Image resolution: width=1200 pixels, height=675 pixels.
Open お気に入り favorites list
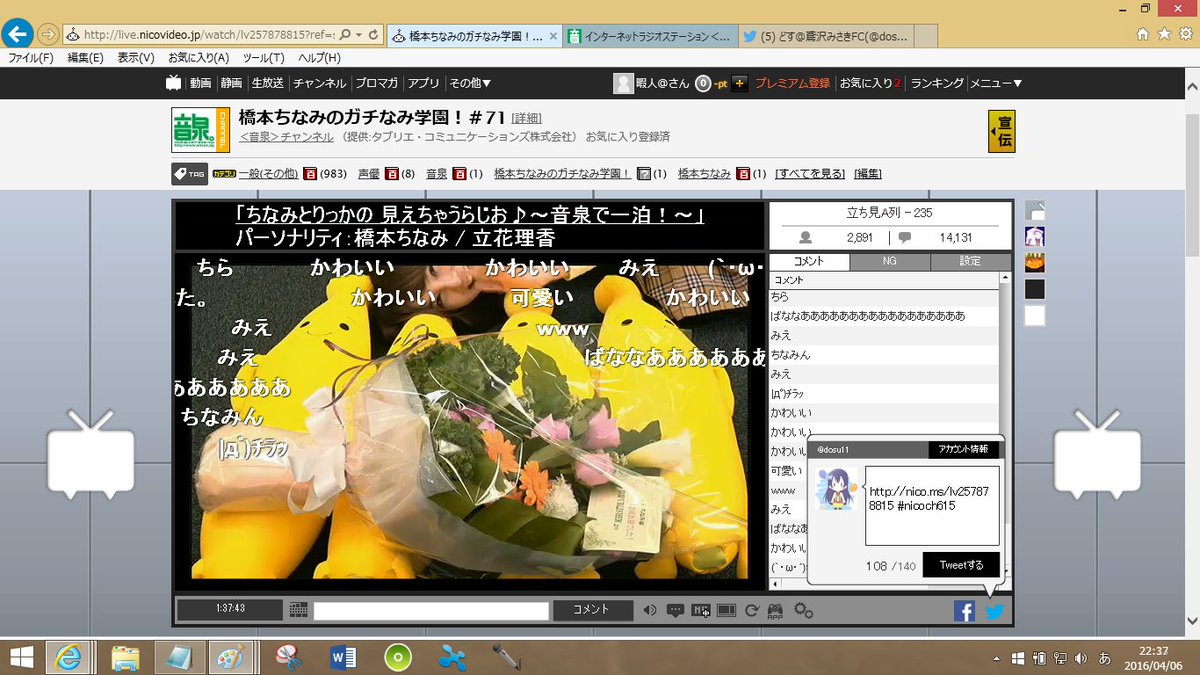[x=870, y=83]
